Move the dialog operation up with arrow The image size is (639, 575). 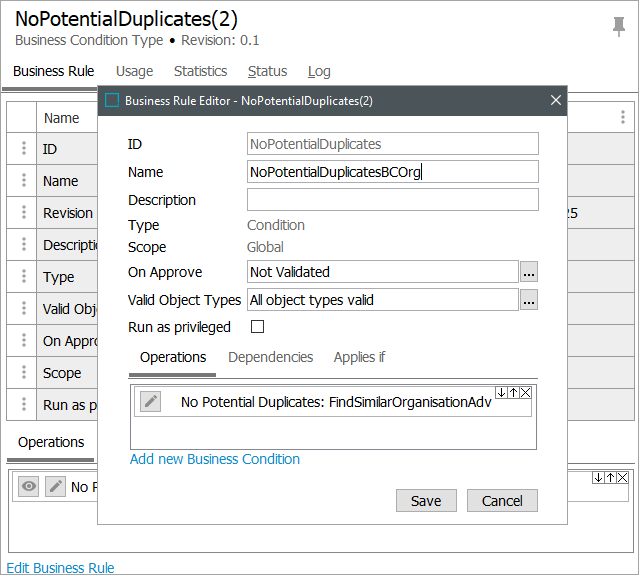tap(513, 393)
